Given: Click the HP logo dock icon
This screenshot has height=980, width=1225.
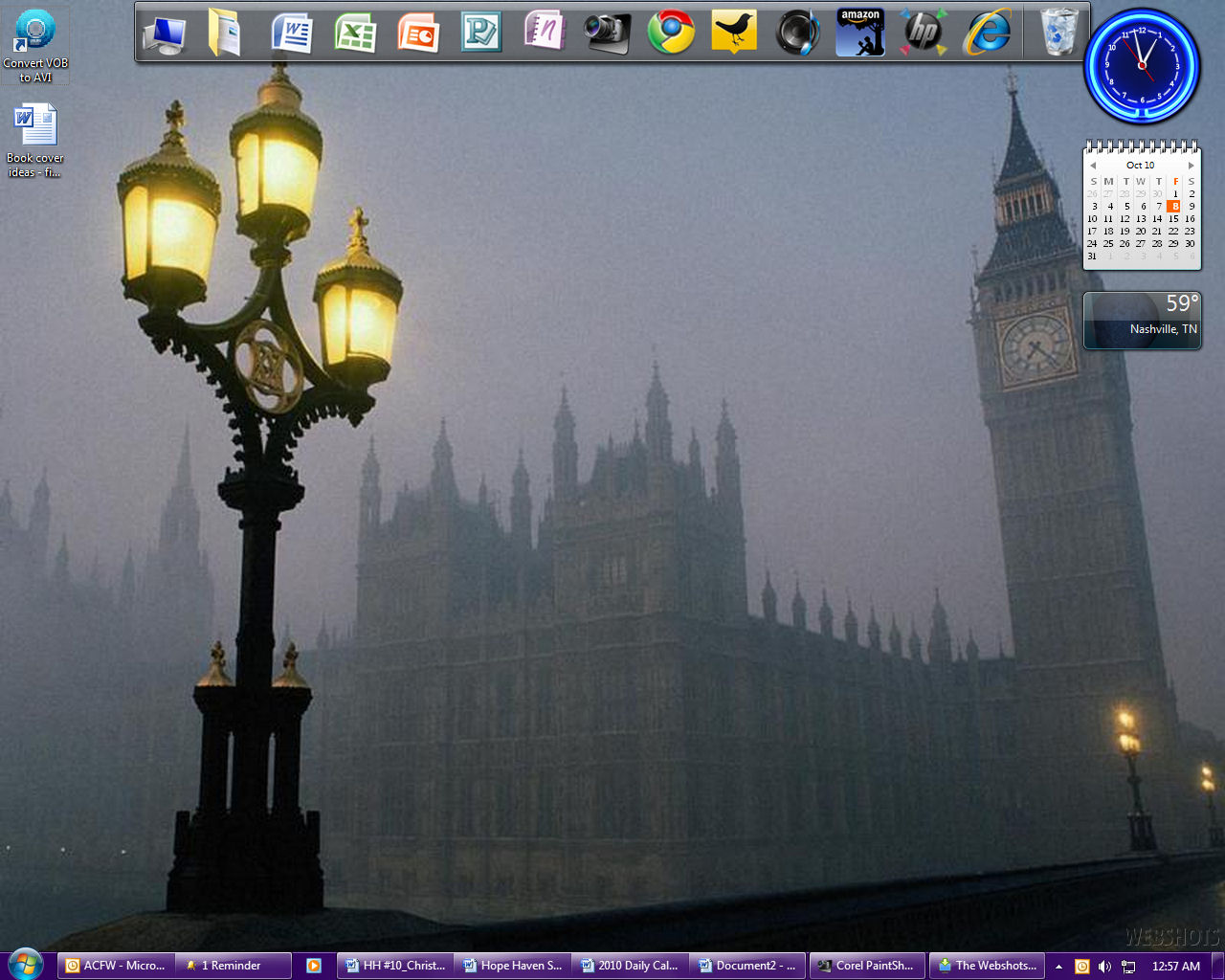Looking at the screenshot, I should pyautogui.click(x=924, y=33).
